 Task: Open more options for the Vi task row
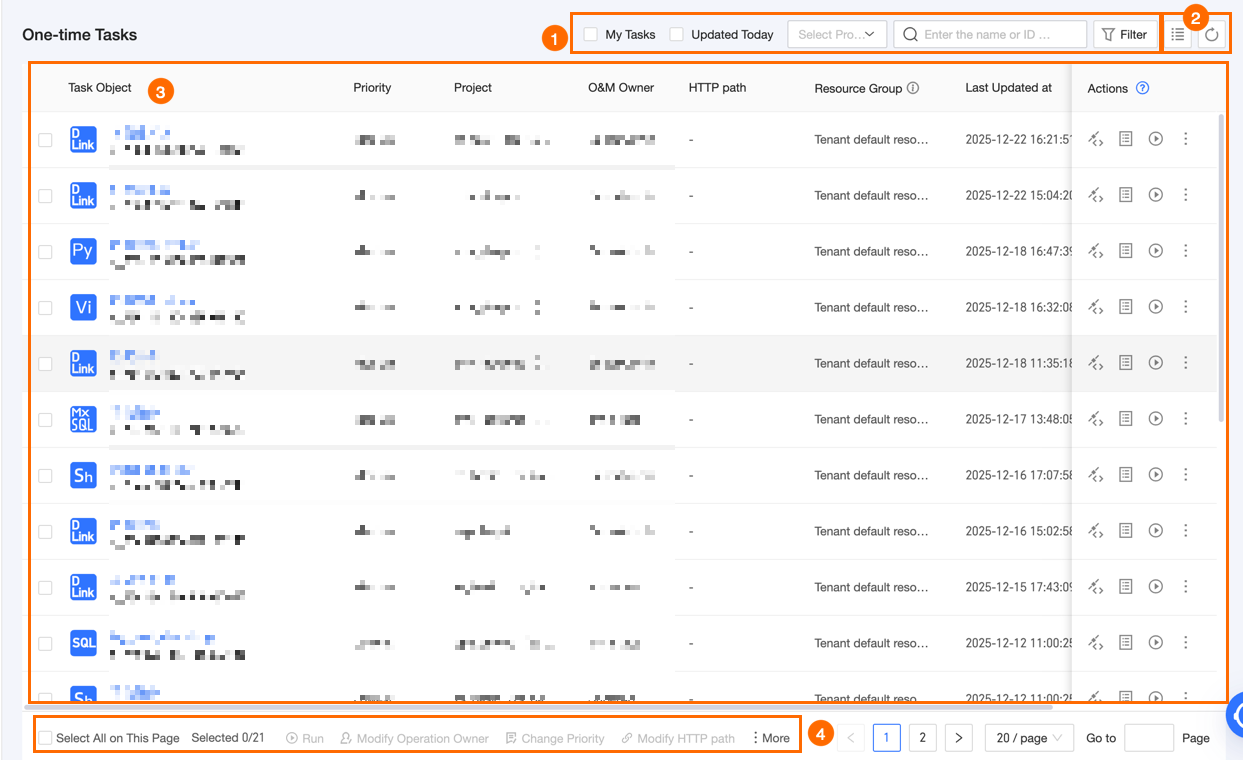pos(1186,307)
